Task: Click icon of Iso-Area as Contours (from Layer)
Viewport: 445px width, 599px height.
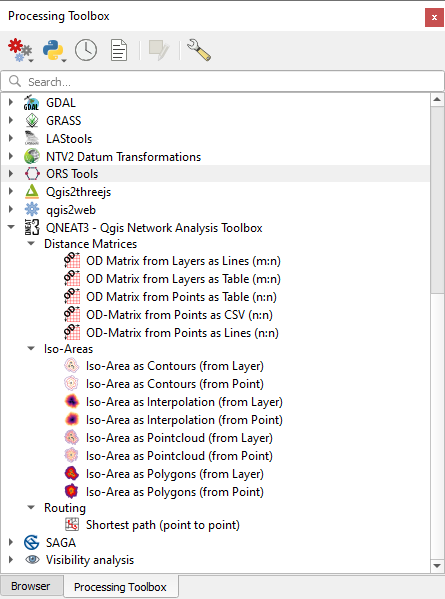Action: [71, 366]
